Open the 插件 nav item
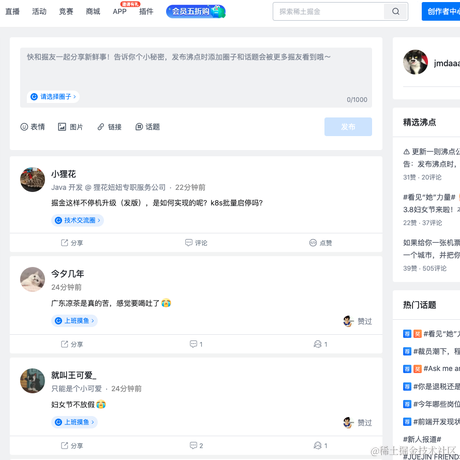The height and width of the screenshot is (460, 460). click(x=146, y=12)
